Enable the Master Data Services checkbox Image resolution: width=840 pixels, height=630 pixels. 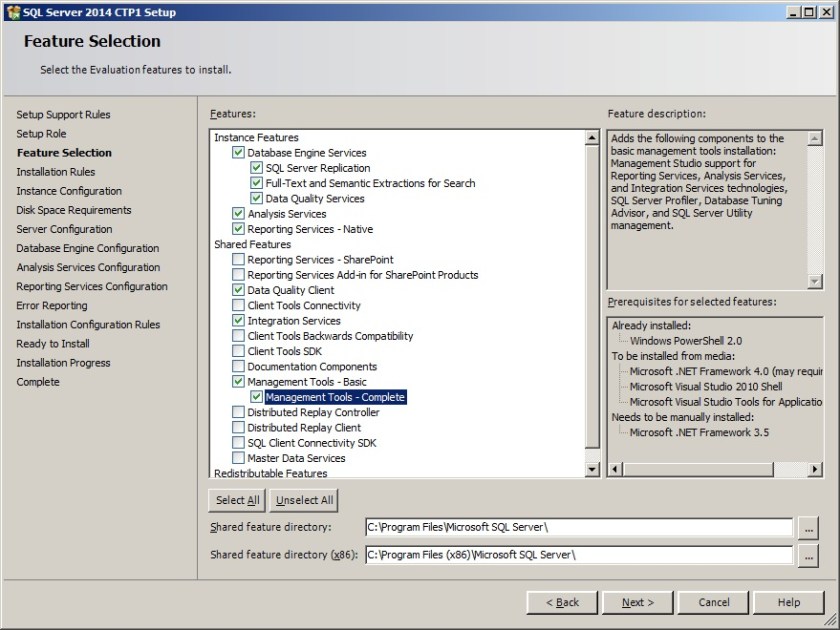(238, 458)
